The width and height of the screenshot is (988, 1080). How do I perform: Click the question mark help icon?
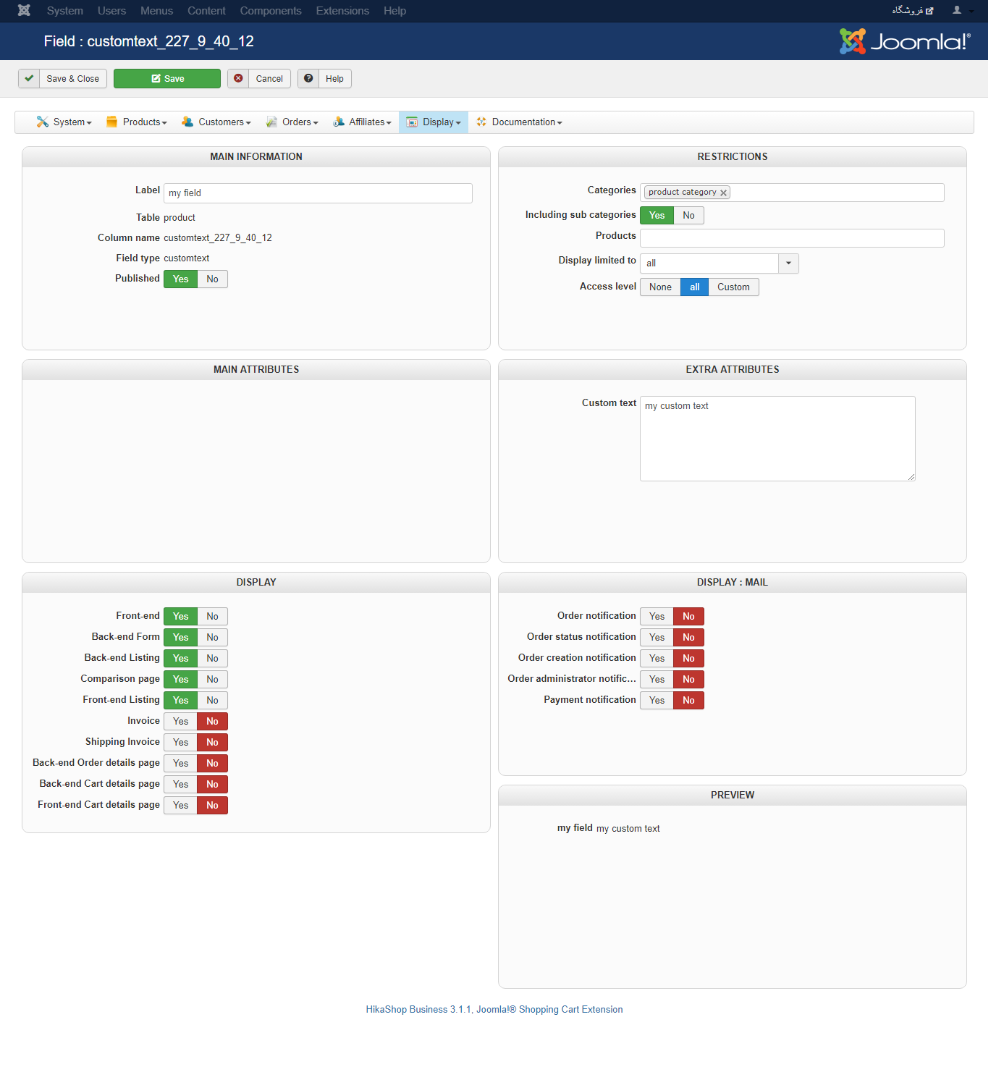pyautogui.click(x=309, y=79)
